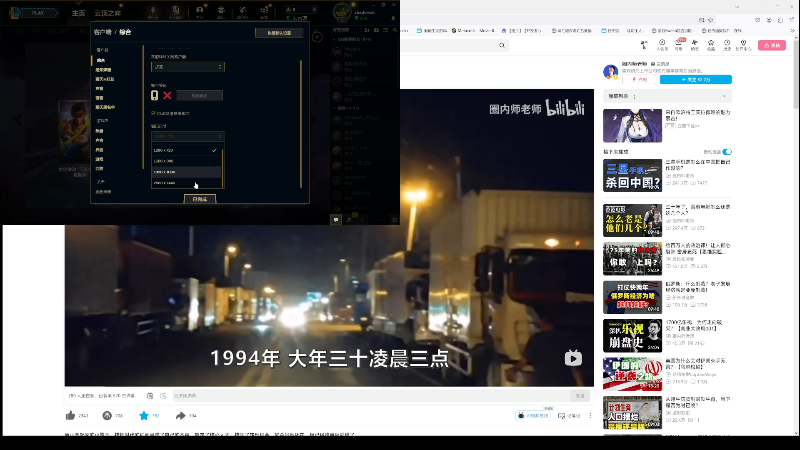The image size is (800, 450).
Task: Open the 逆袭之路 video thumbnail
Action: (632, 374)
